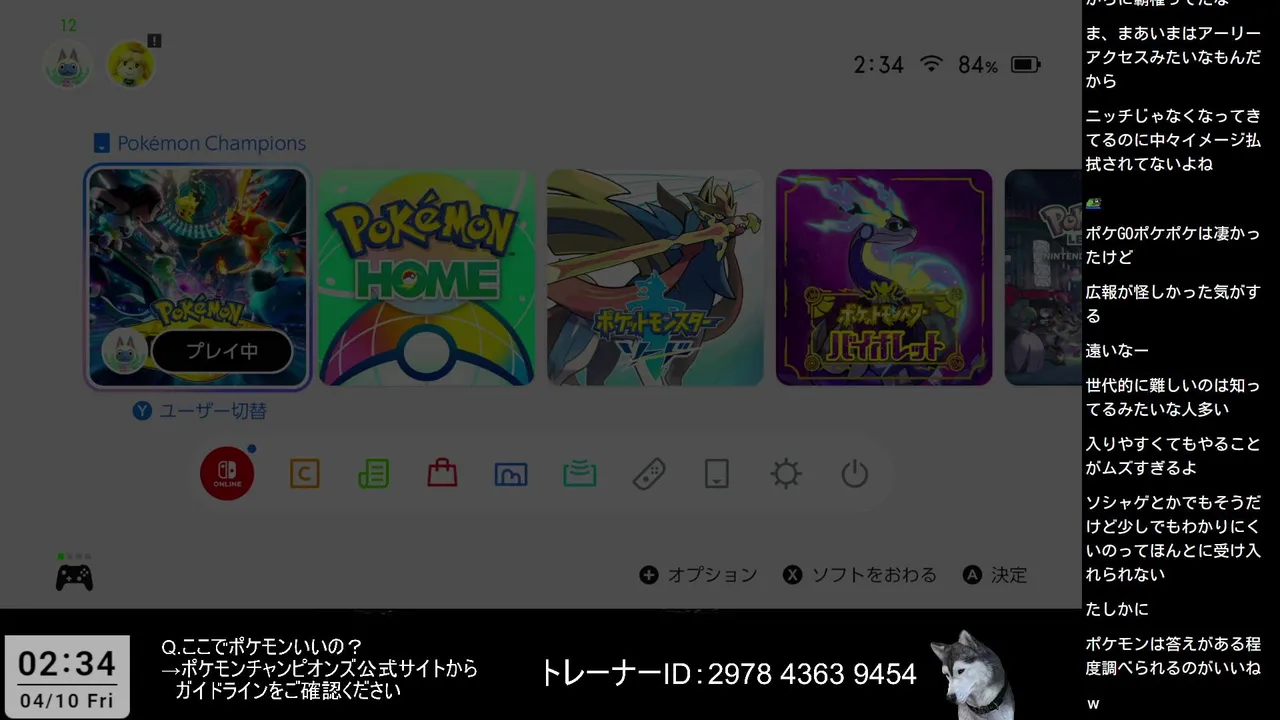
Task: Click the notification badge on Isabelle avatar
Action: (154, 41)
